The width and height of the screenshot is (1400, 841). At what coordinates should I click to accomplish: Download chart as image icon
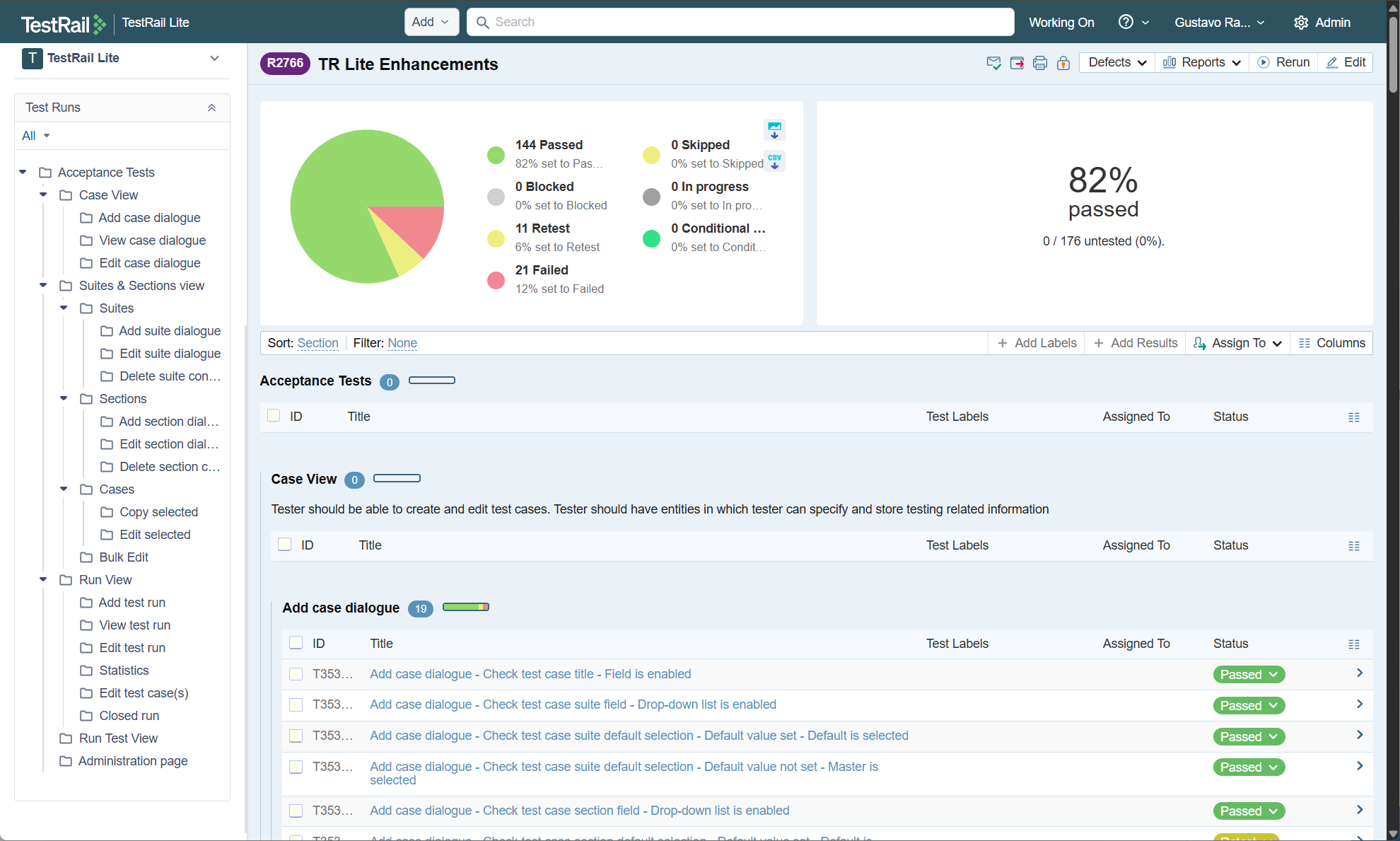pos(774,129)
